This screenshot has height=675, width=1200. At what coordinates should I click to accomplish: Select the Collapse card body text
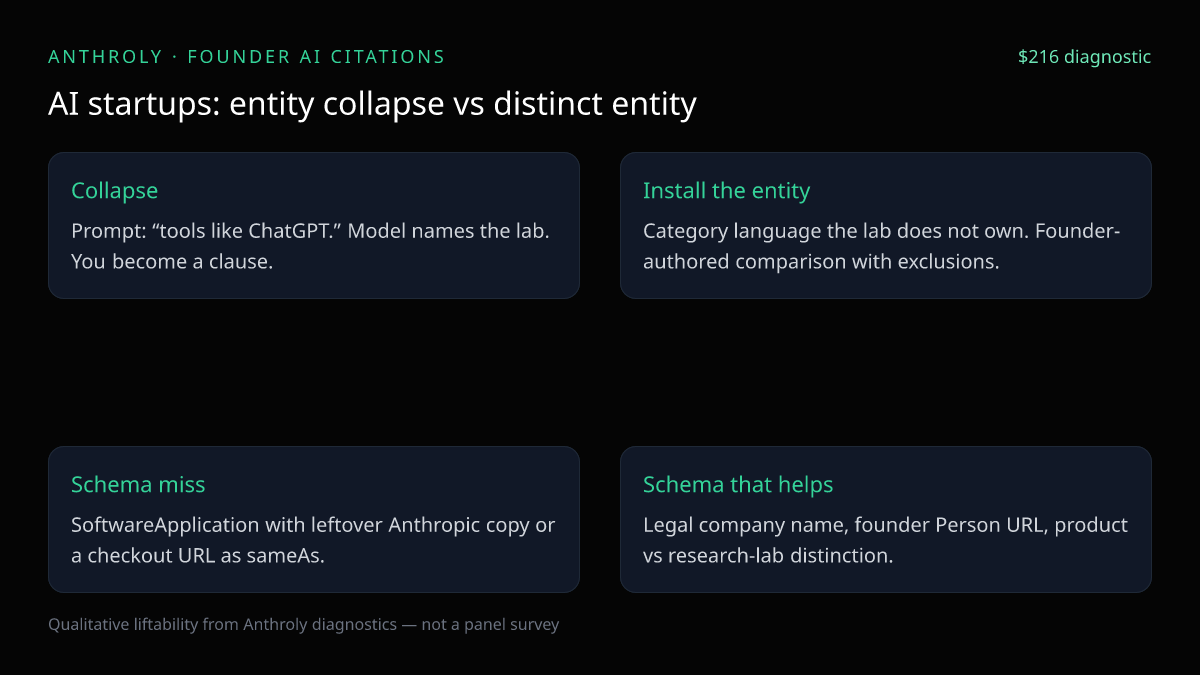tap(311, 246)
